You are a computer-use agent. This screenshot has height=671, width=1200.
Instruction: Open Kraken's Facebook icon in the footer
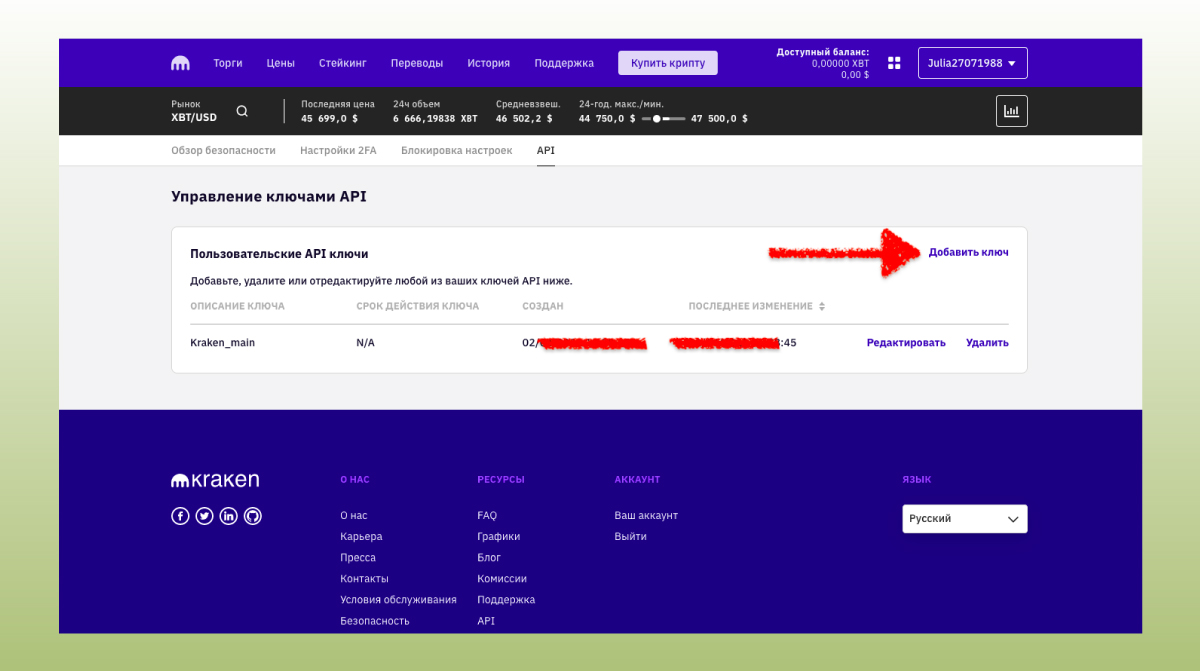pyautogui.click(x=180, y=515)
